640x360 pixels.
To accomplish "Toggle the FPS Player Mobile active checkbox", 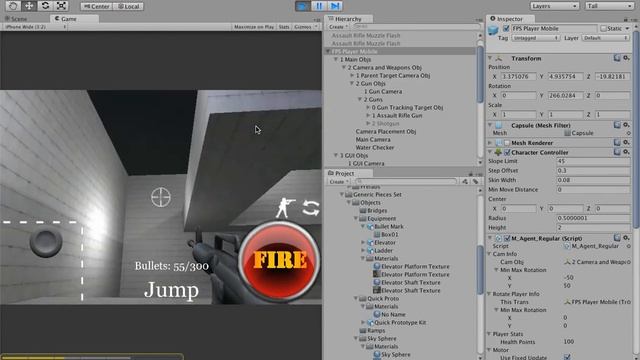I will click(x=506, y=29).
